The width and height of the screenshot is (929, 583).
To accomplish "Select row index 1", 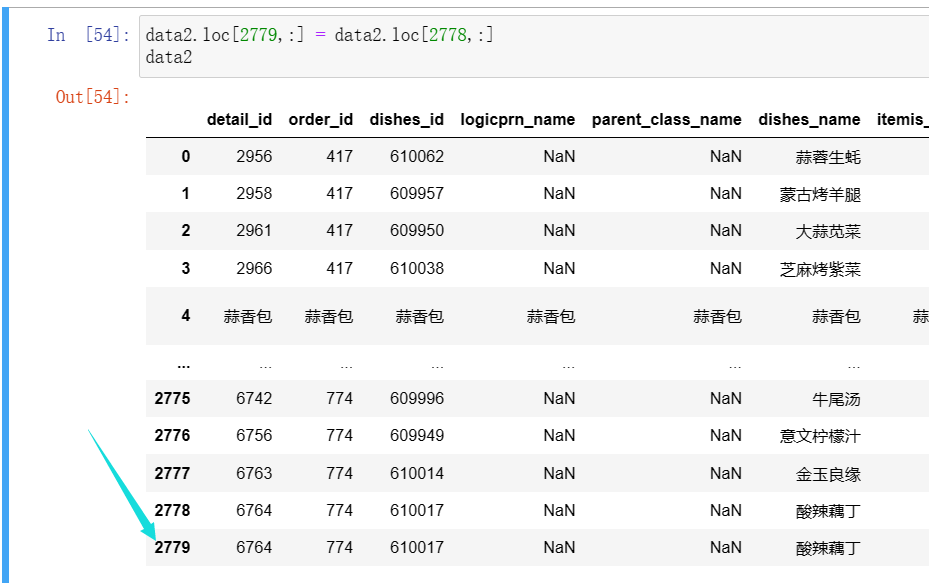I will click(186, 194).
